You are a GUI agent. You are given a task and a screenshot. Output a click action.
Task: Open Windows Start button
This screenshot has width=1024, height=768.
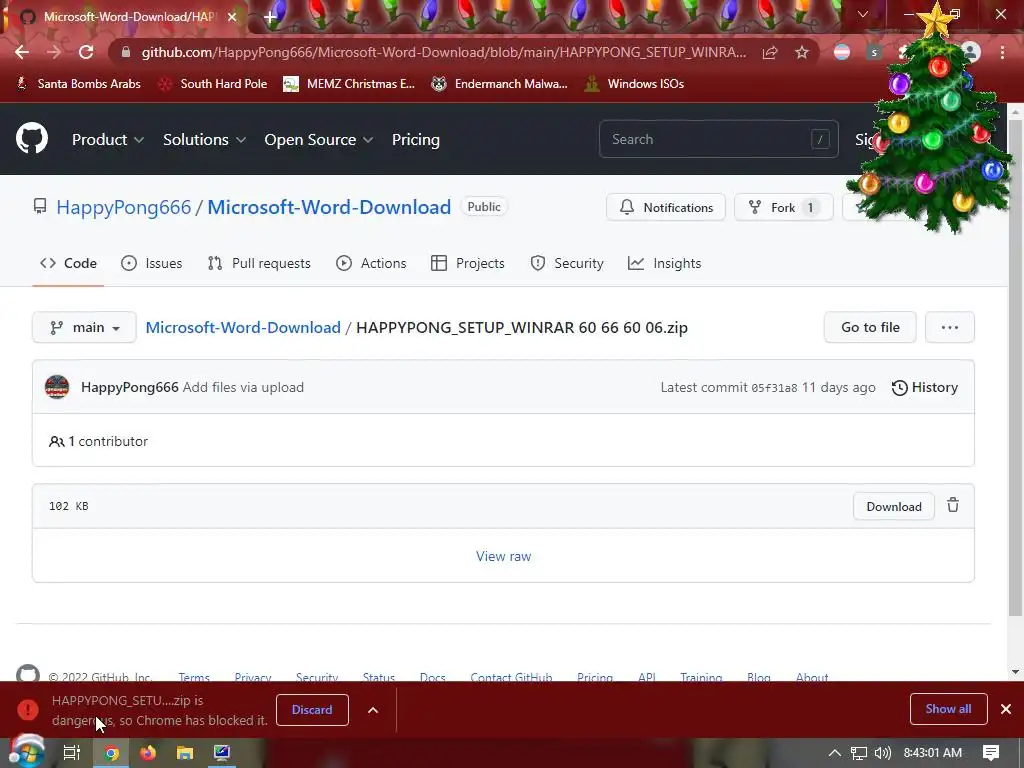(x=26, y=752)
